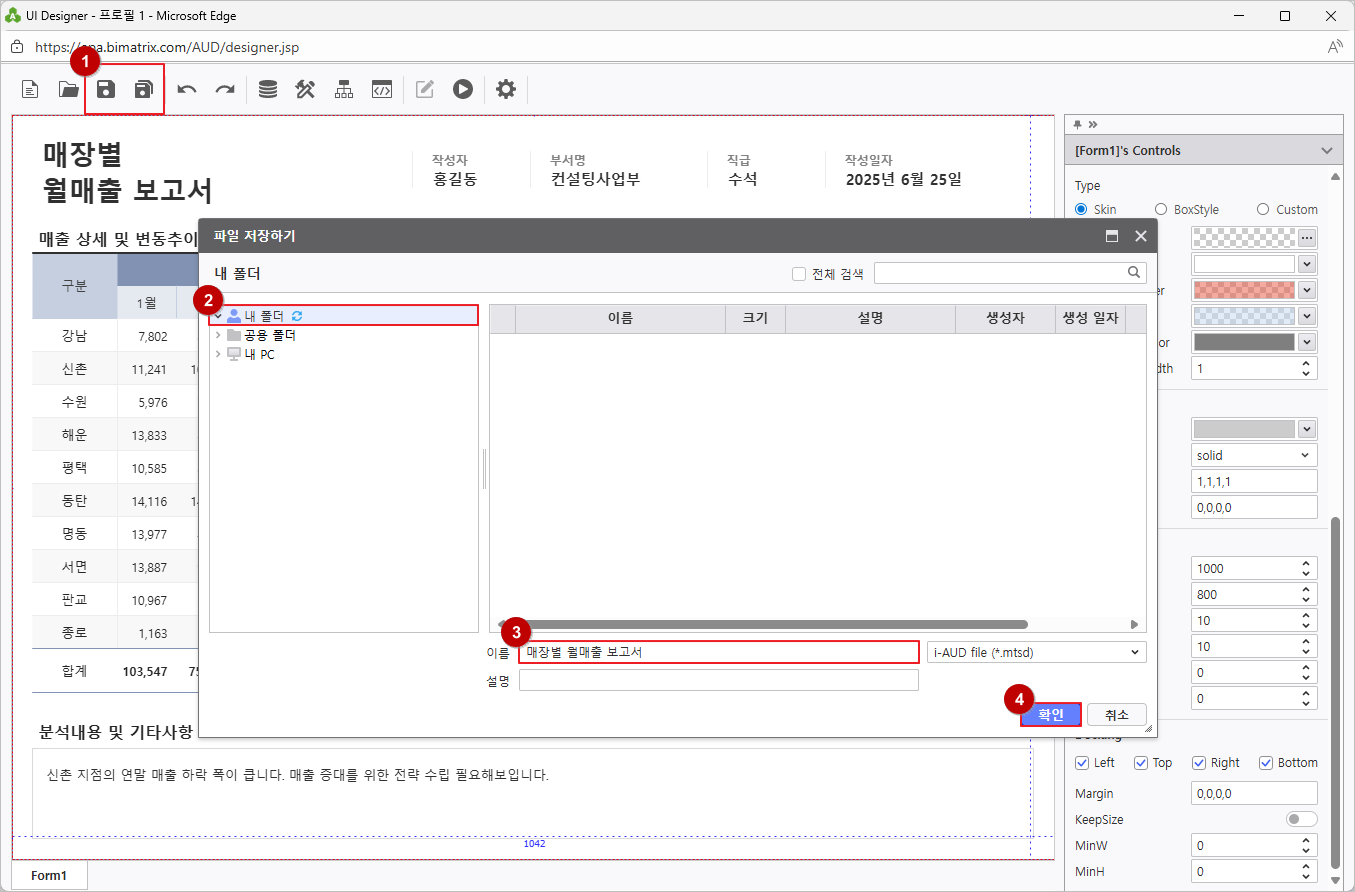Image resolution: width=1355 pixels, height=892 pixels.
Task: Click the Undo arrow icon
Action: pyautogui.click(x=187, y=89)
